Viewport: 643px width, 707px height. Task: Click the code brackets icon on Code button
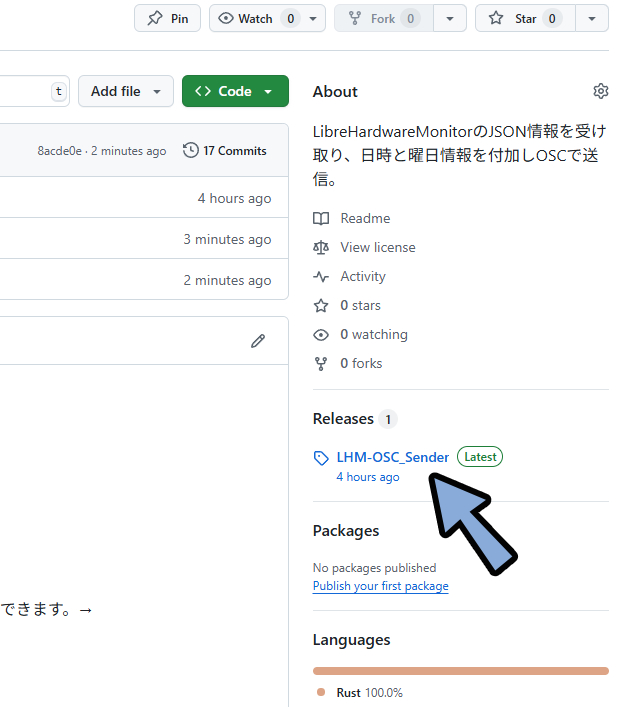click(203, 91)
